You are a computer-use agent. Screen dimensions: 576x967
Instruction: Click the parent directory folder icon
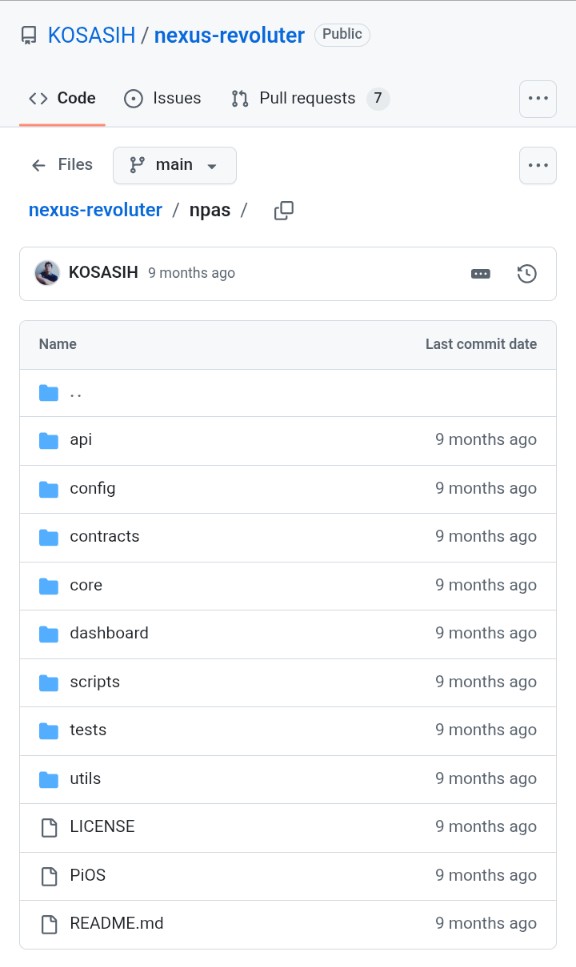(49, 393)
